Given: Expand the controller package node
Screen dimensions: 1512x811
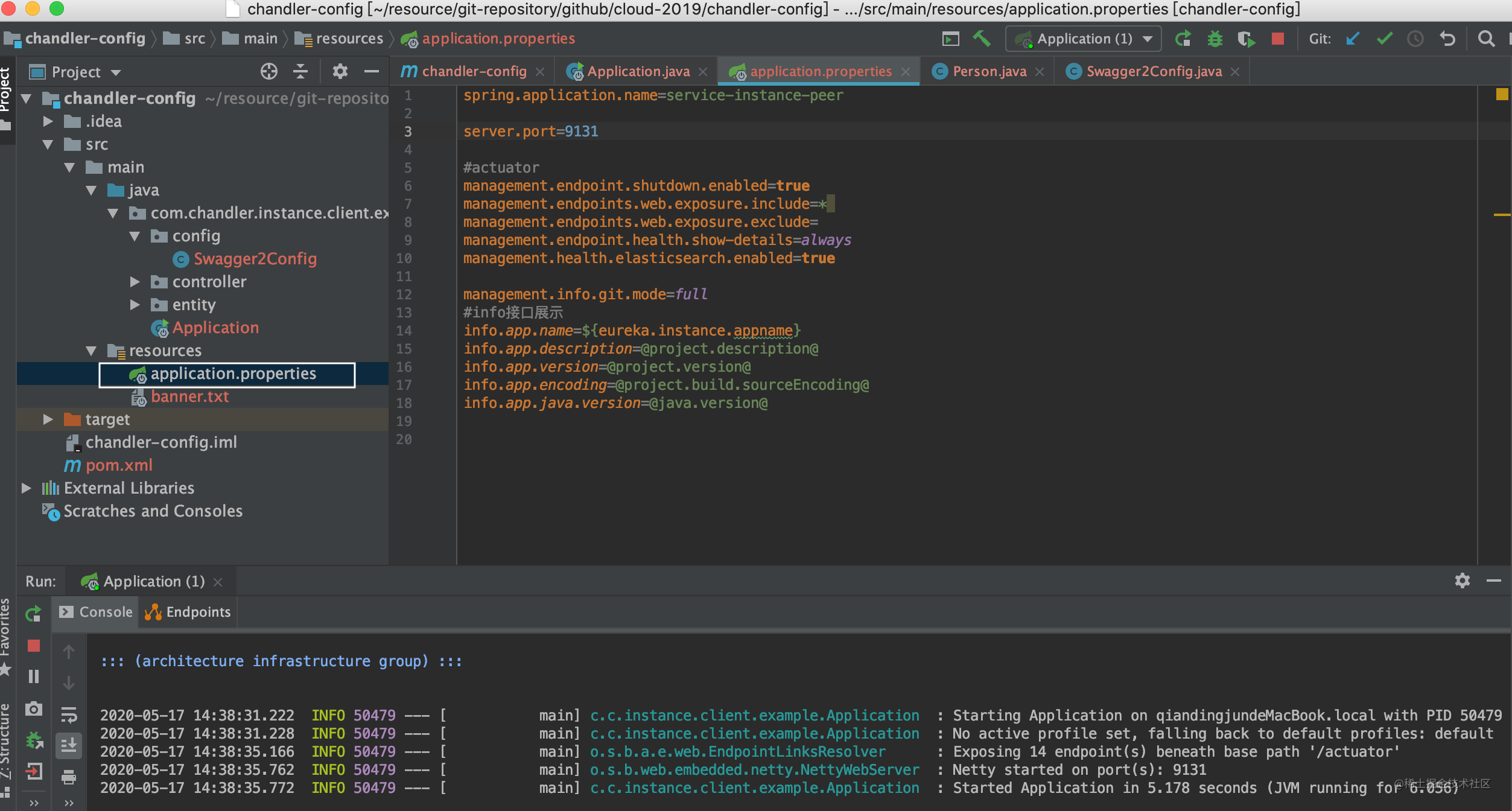Looking at the screenshot, I should click(x=135, y=282).
